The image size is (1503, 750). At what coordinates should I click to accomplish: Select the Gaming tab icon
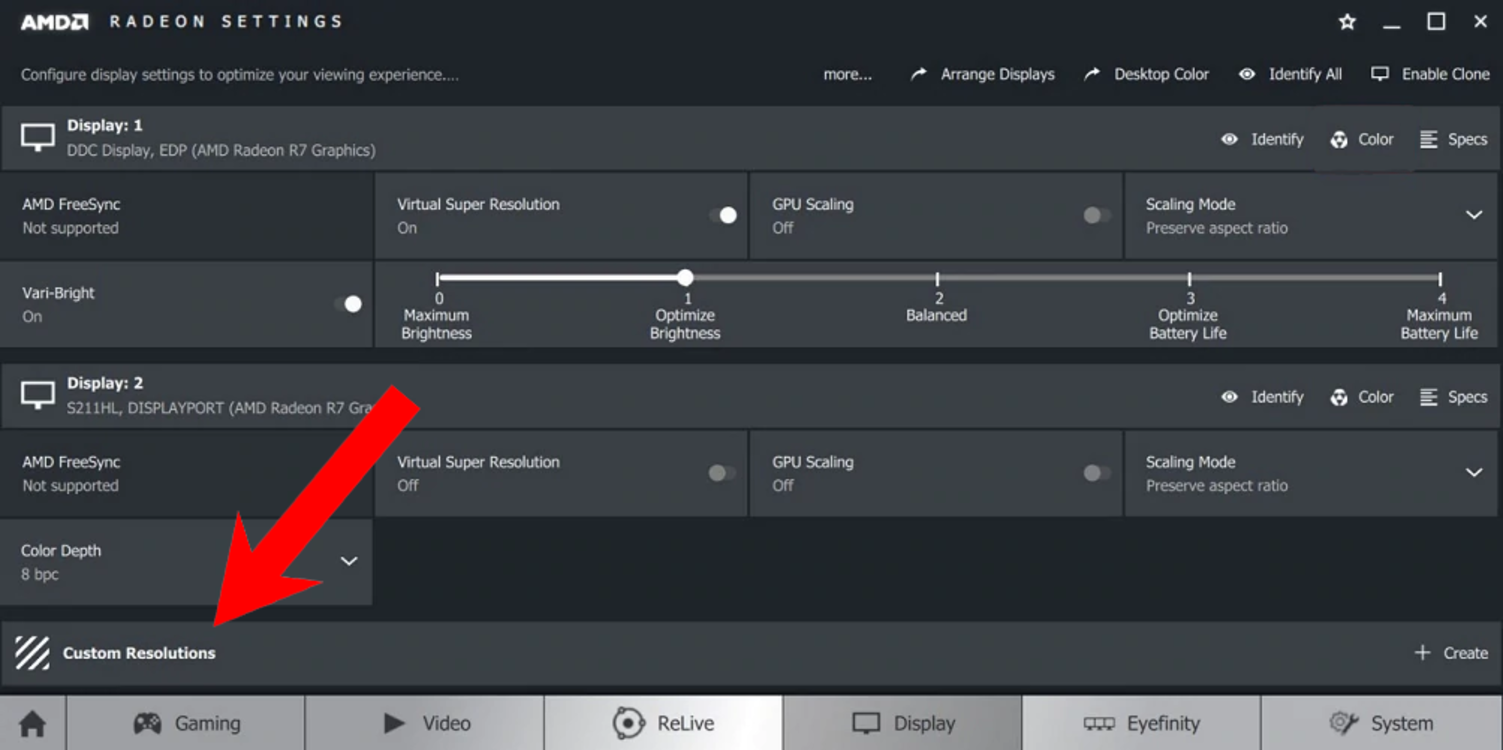coord(147,722)
